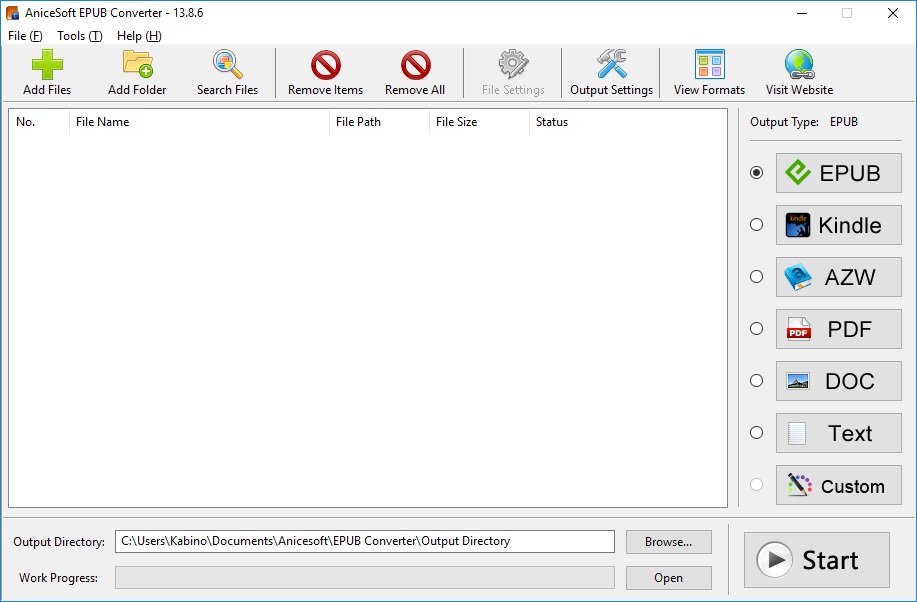Click the Browse... button
This screenshot has height=602, width=917.
(x=668, y=542)
